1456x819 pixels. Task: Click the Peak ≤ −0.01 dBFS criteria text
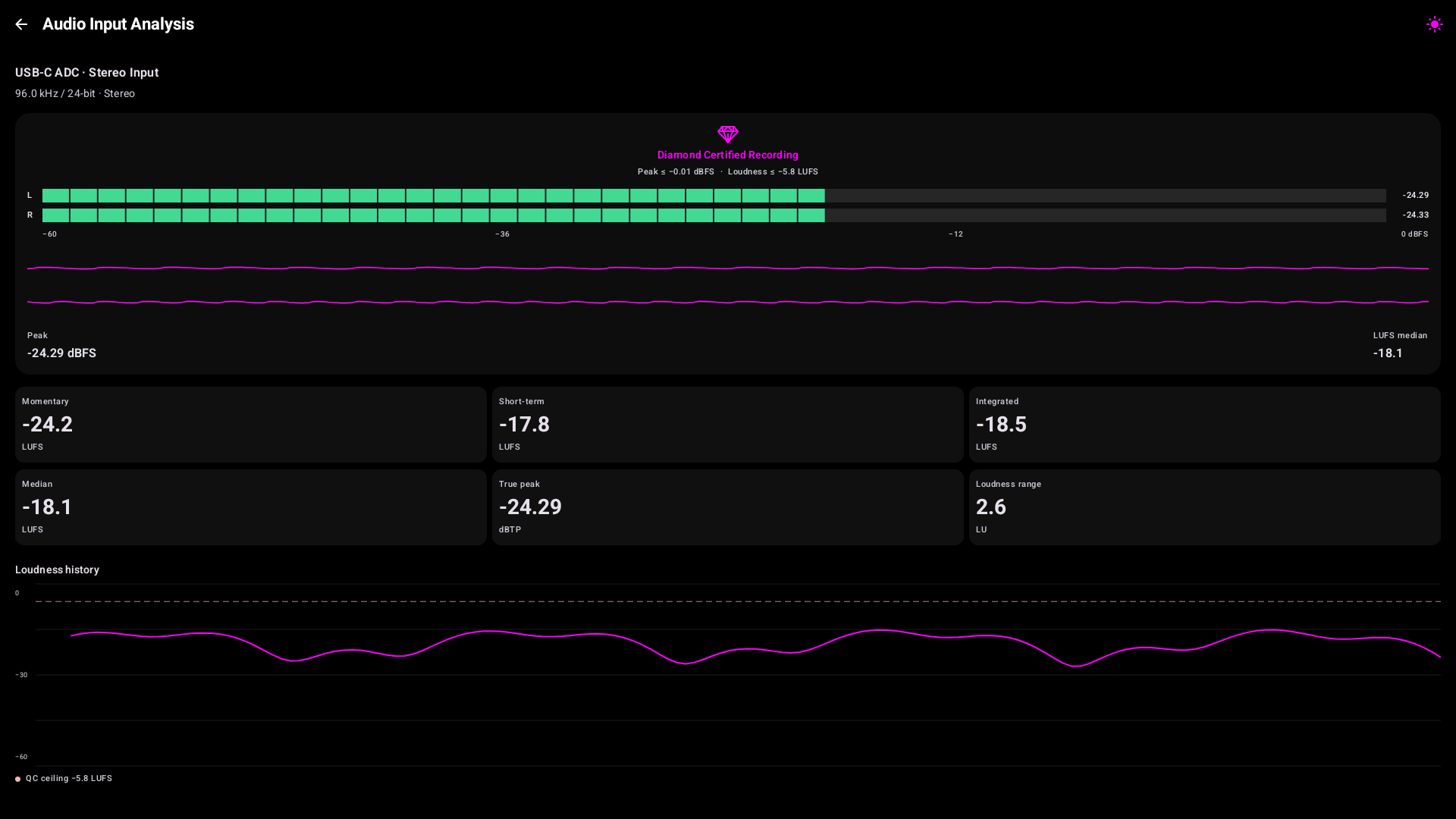pyautogui.click(x=676, y=171)
